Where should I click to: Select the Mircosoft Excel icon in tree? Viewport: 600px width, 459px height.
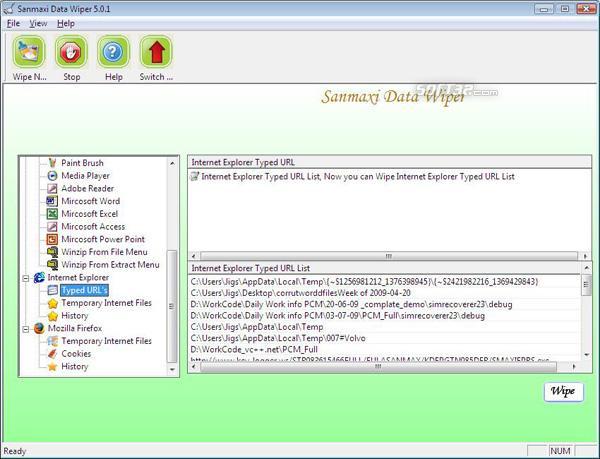pos(52,213)
